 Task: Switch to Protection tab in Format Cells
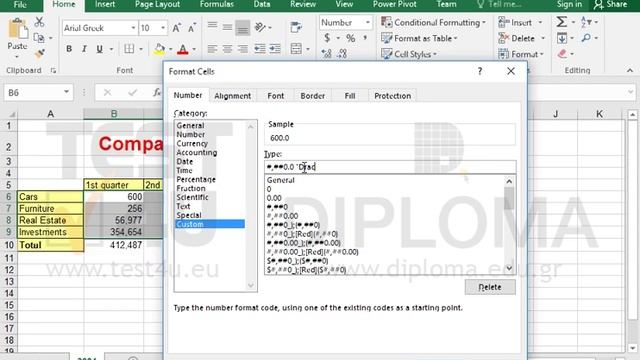coord(393,96)
